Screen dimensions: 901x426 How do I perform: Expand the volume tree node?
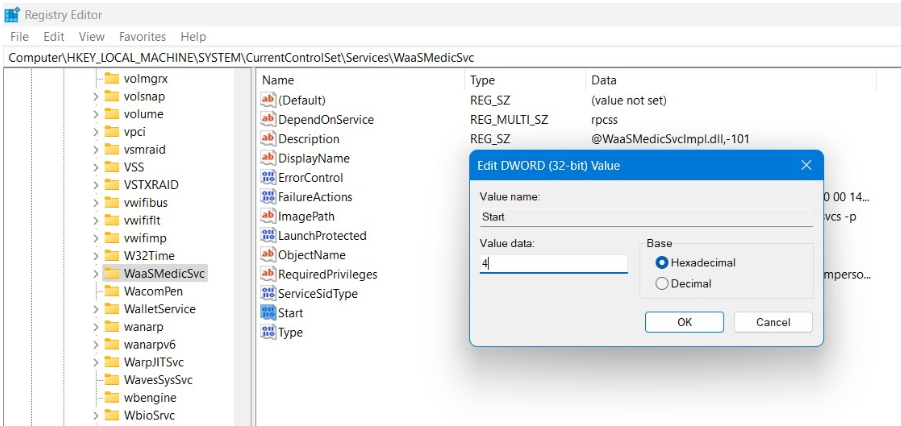(95, 114)
